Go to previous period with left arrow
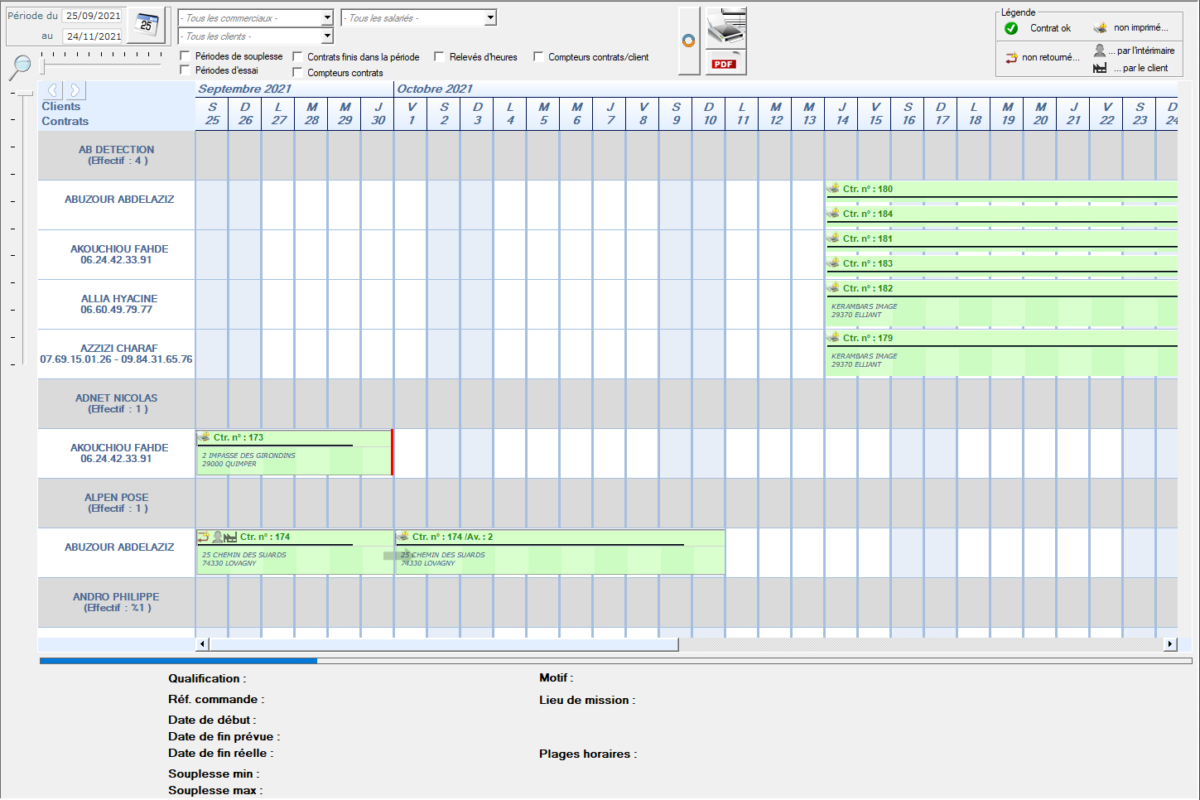Viewport: 1200px width, 800px height. 54,90
